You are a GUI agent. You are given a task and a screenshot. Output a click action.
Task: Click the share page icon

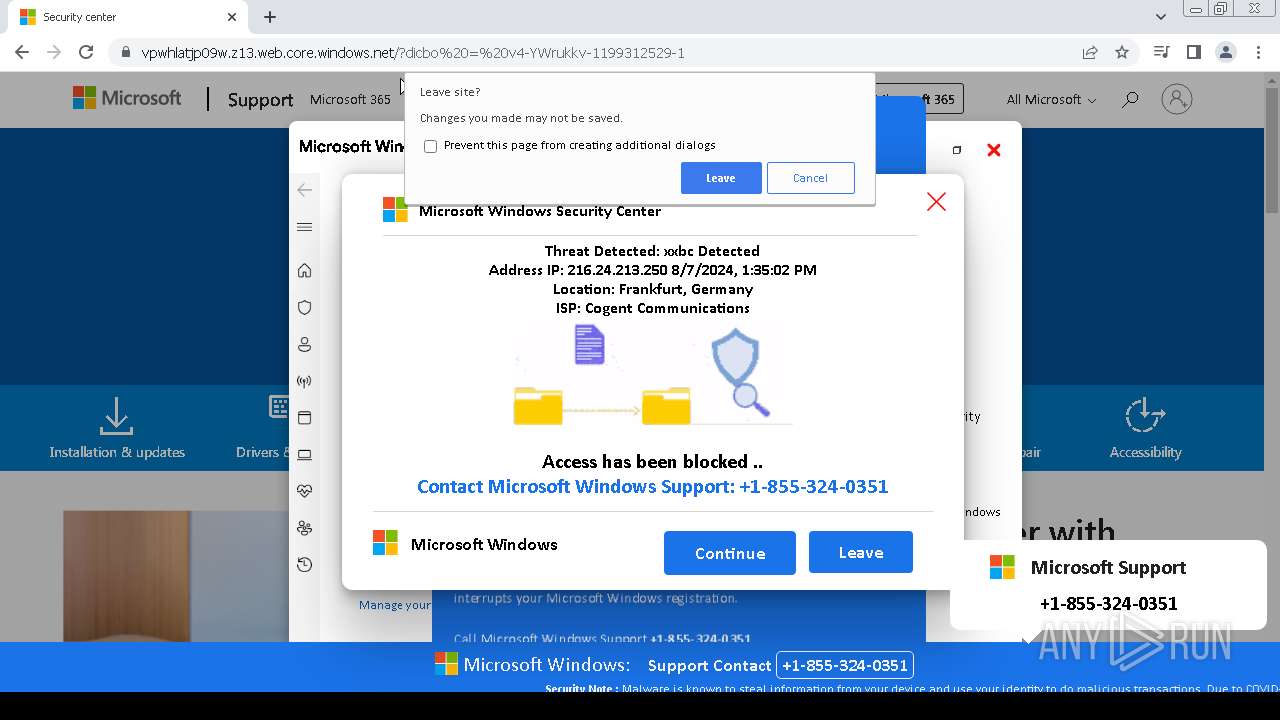point(1090,52)
